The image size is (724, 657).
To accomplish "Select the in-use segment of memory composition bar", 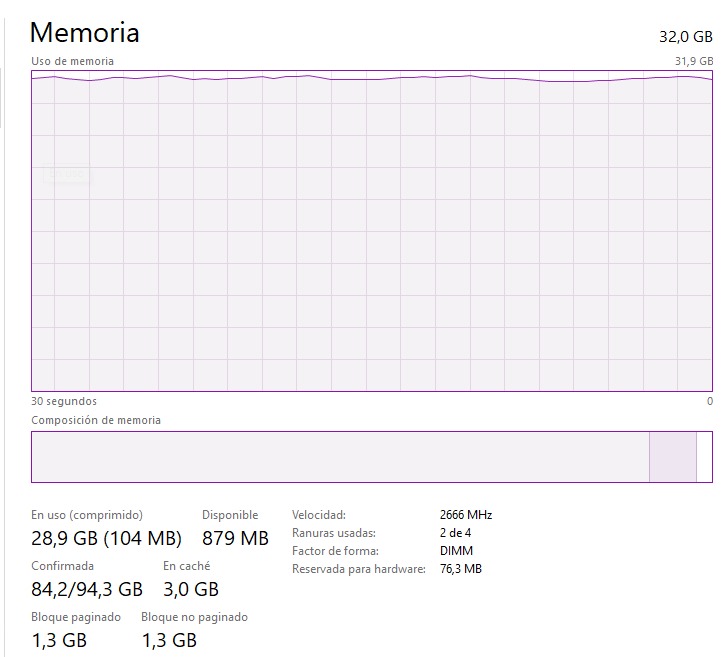I will (340, 457).
